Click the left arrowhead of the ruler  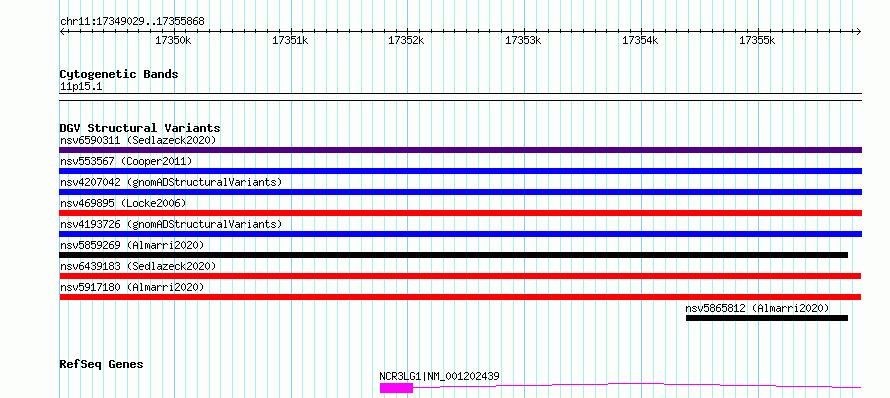point(62,31)
